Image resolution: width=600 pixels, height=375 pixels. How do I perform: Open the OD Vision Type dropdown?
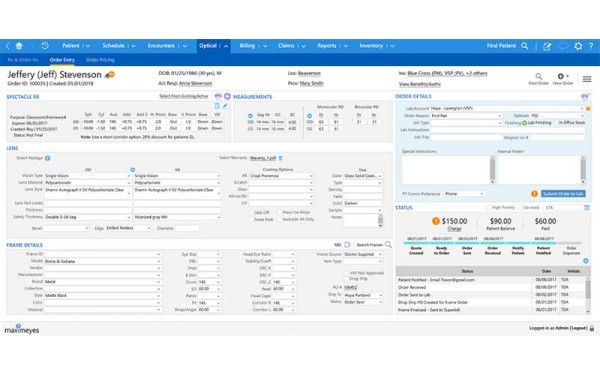click(x=88, y=176)
